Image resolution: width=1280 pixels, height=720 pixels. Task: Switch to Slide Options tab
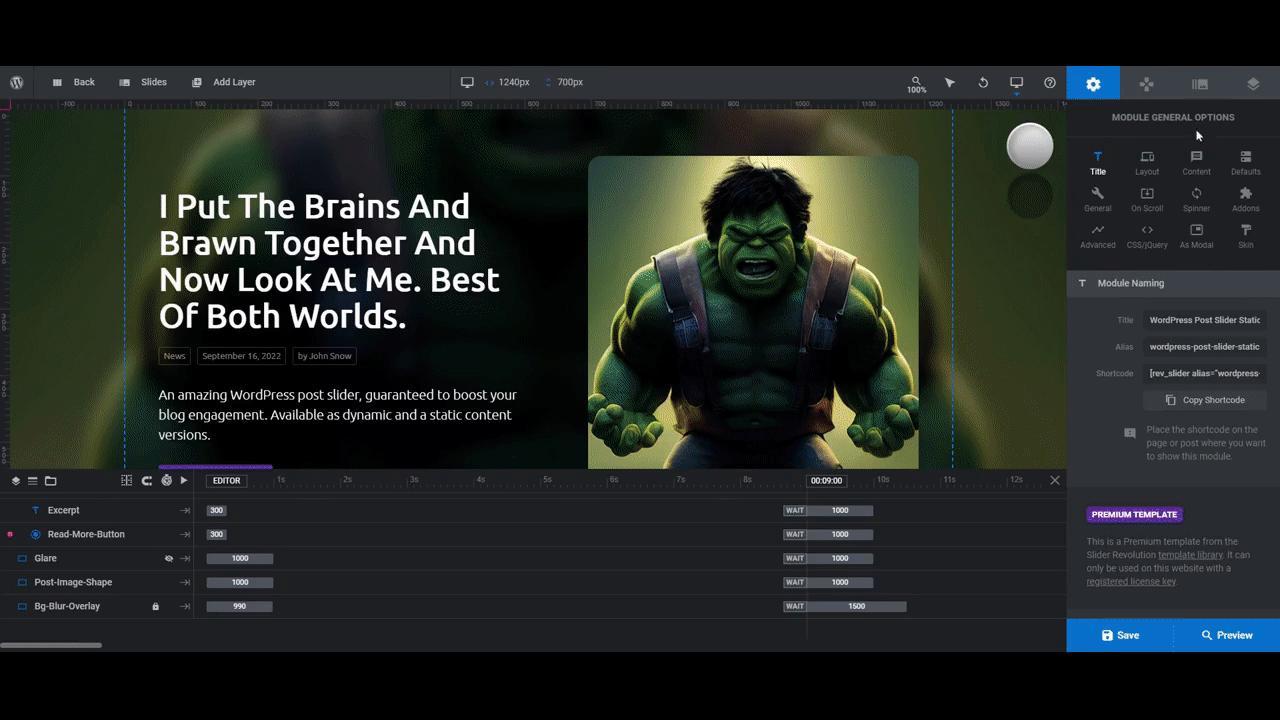click(x=1200, y=83)
